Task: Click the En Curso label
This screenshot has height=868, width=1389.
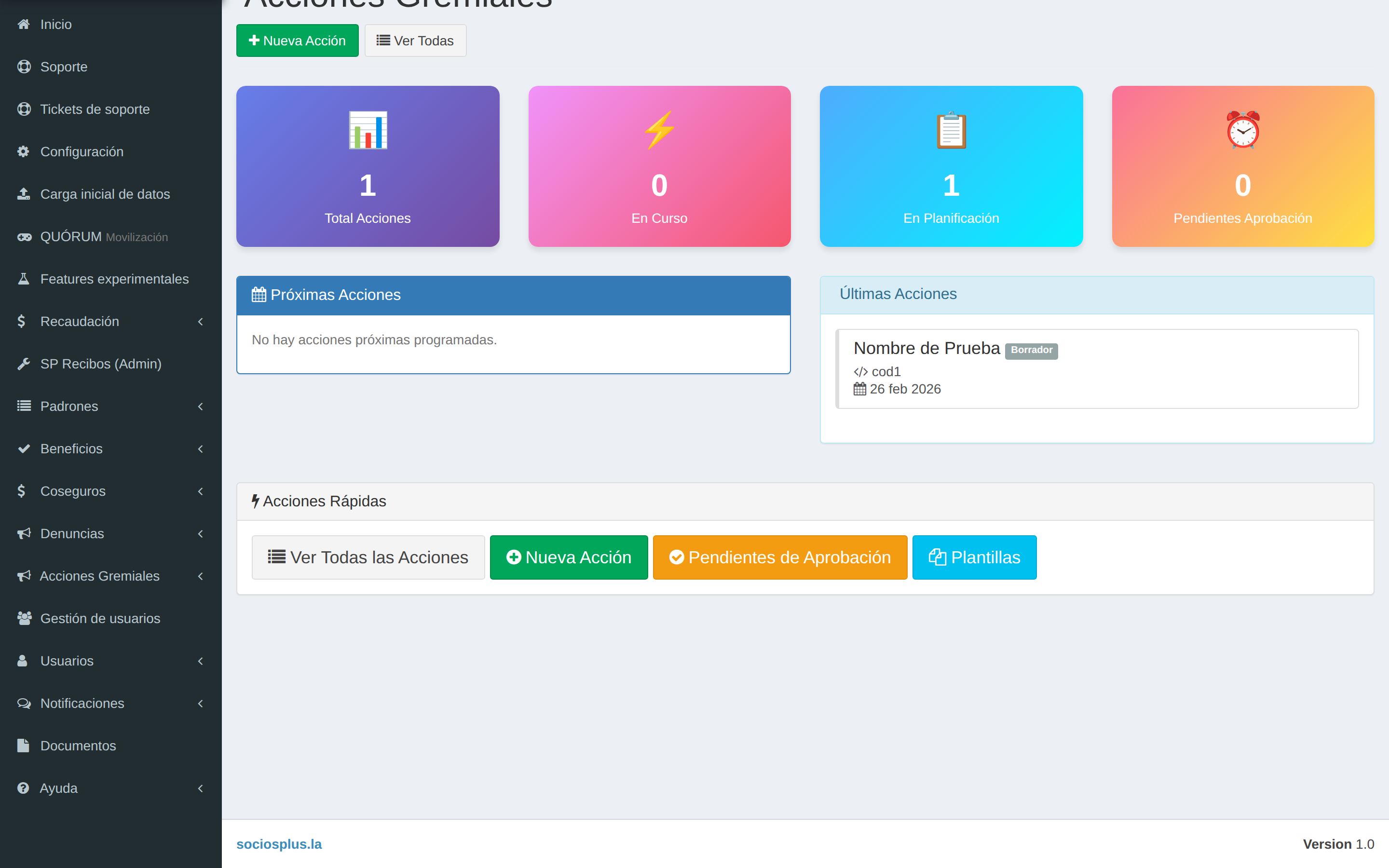Action: (x=659, y=219)
